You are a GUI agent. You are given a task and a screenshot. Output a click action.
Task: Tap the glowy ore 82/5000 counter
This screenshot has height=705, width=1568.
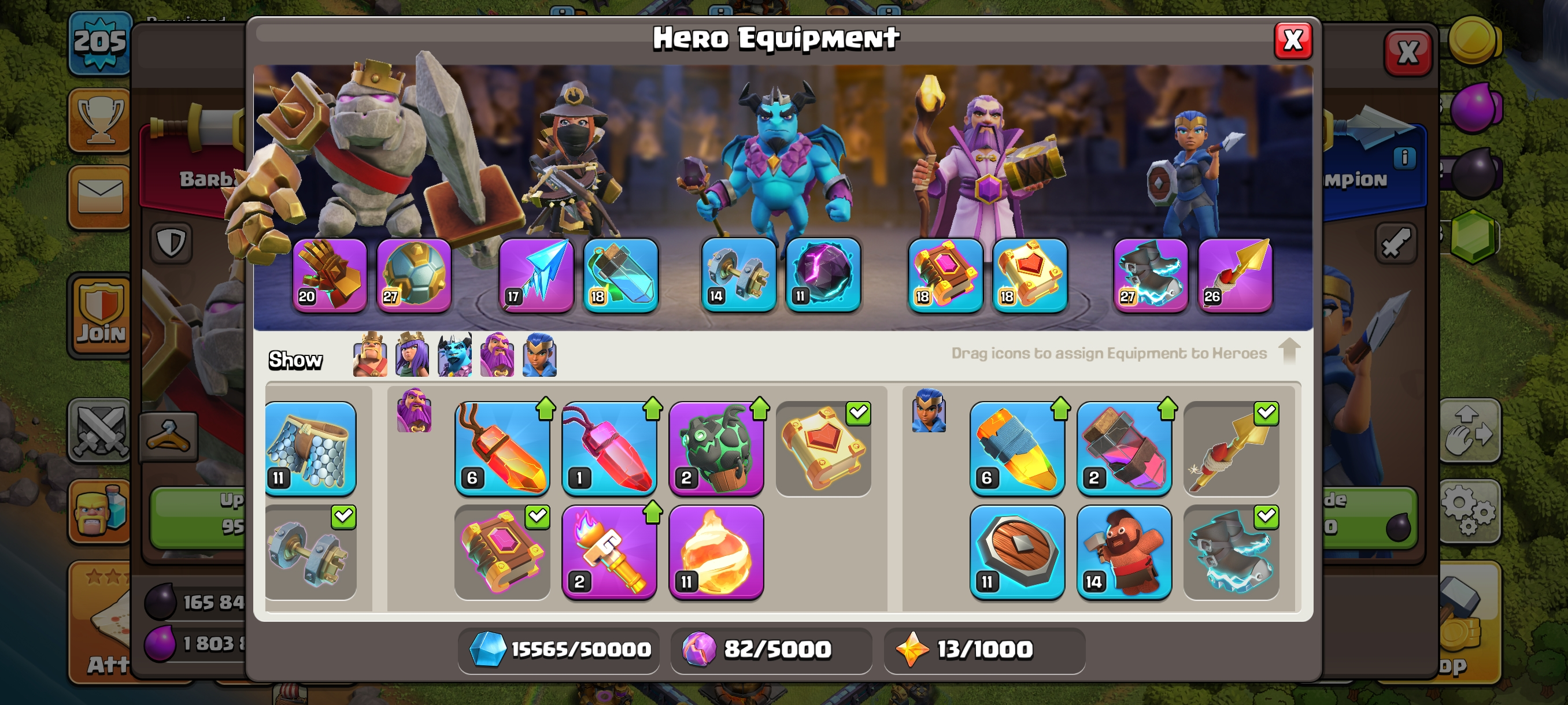(x=771, y=650)
